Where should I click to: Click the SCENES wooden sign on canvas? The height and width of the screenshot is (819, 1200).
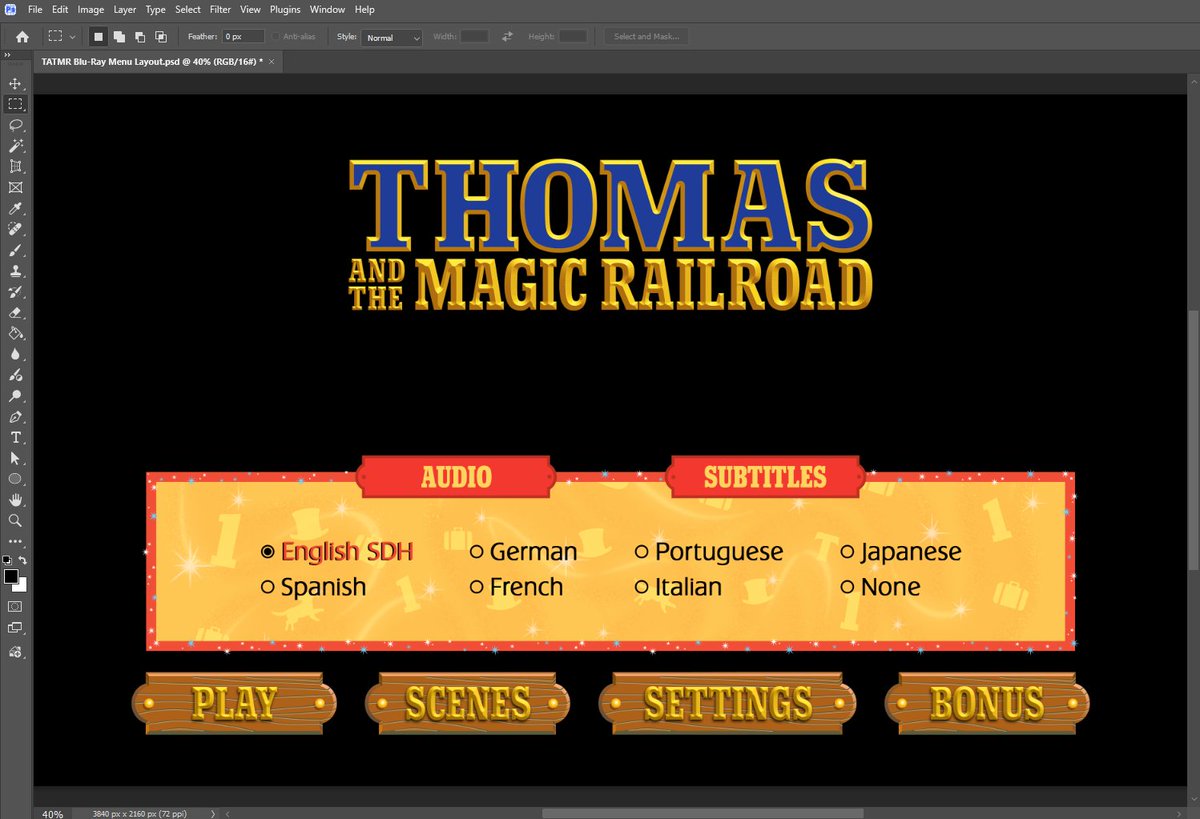coord(467,703)
